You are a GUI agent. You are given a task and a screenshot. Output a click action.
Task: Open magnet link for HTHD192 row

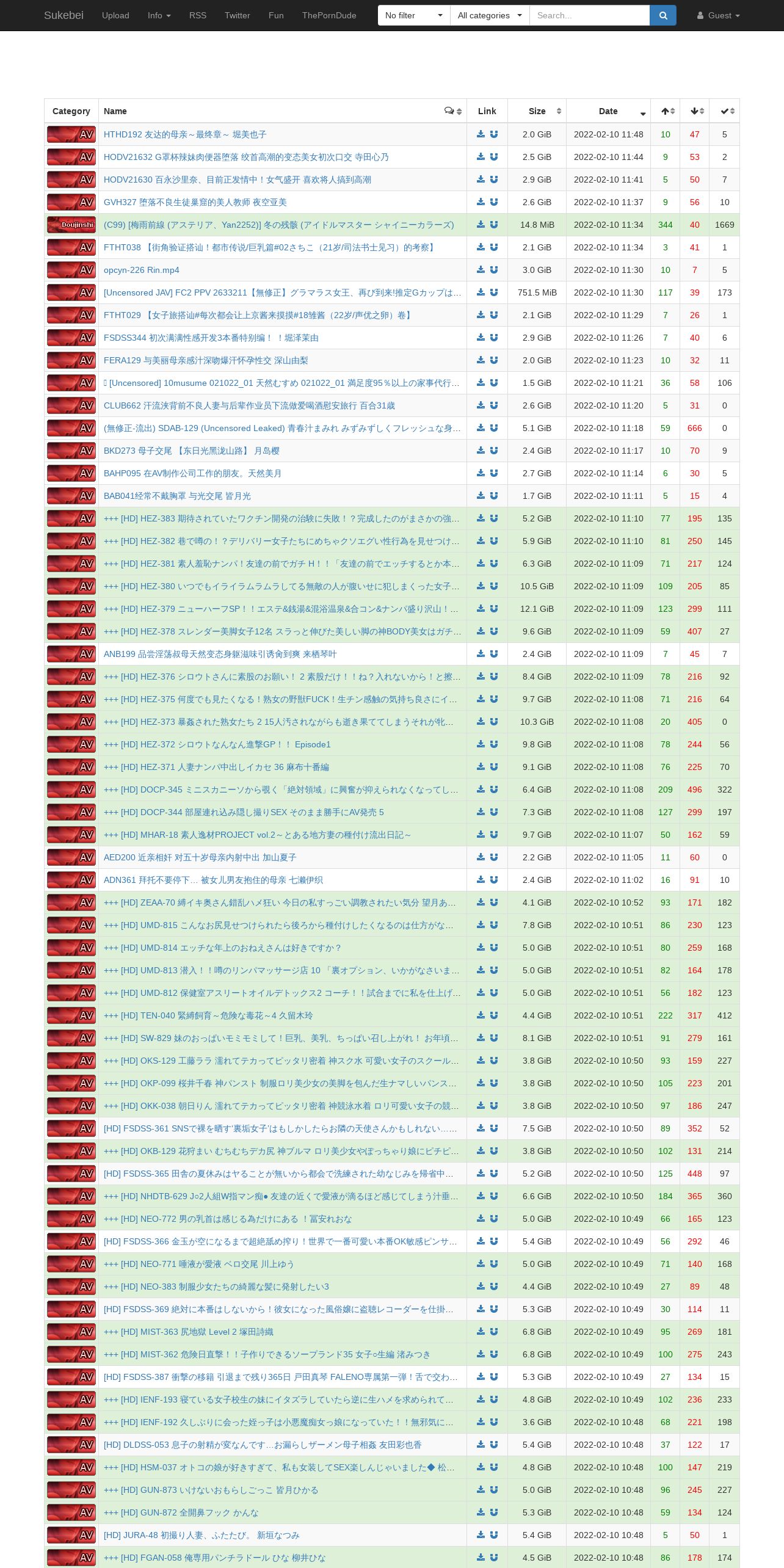494,134
